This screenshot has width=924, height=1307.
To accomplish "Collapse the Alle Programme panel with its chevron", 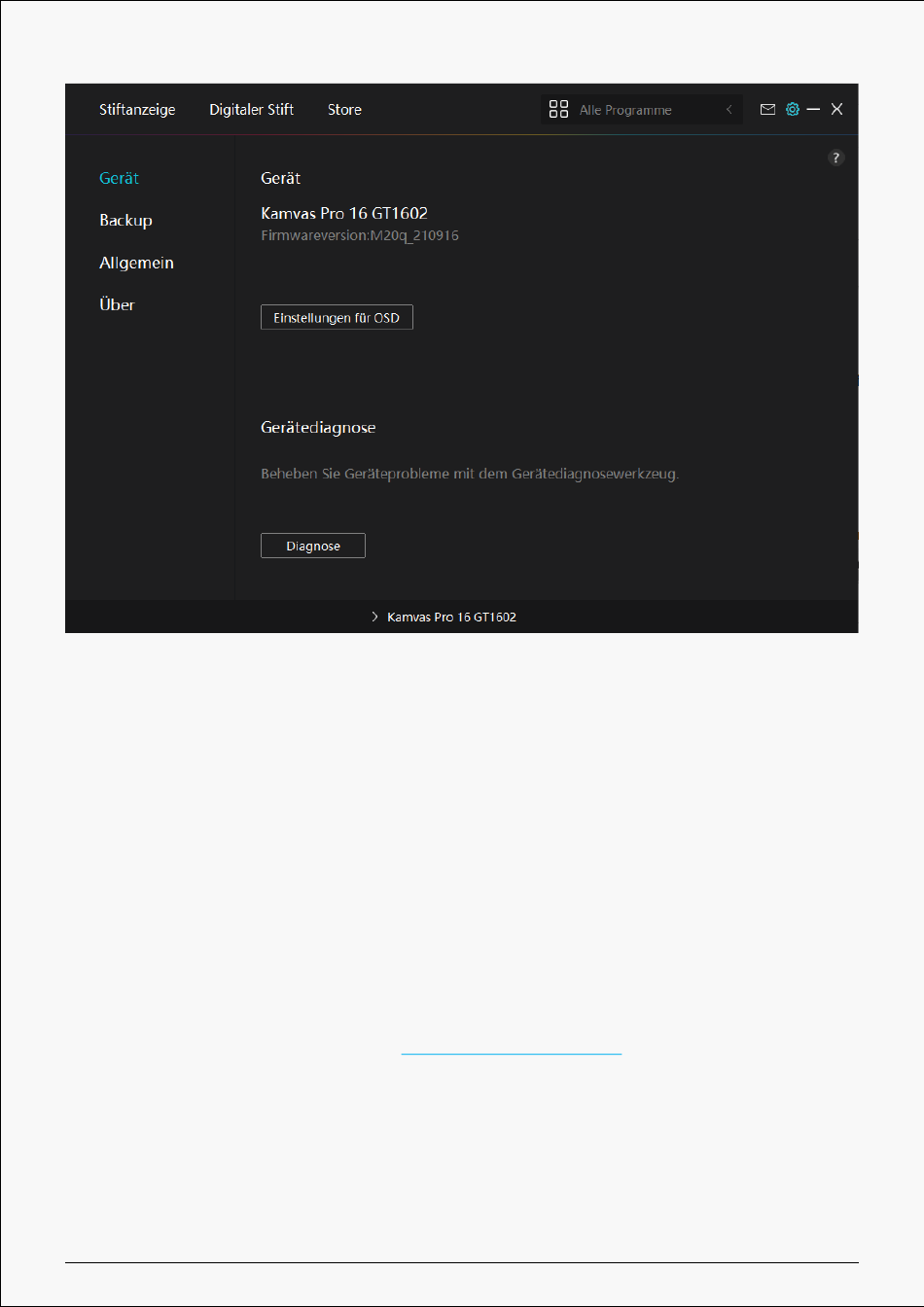I will (729, 110).
